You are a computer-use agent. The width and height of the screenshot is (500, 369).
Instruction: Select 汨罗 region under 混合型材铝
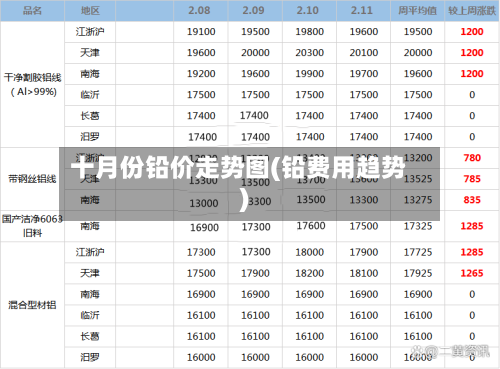tap(90, 357)
